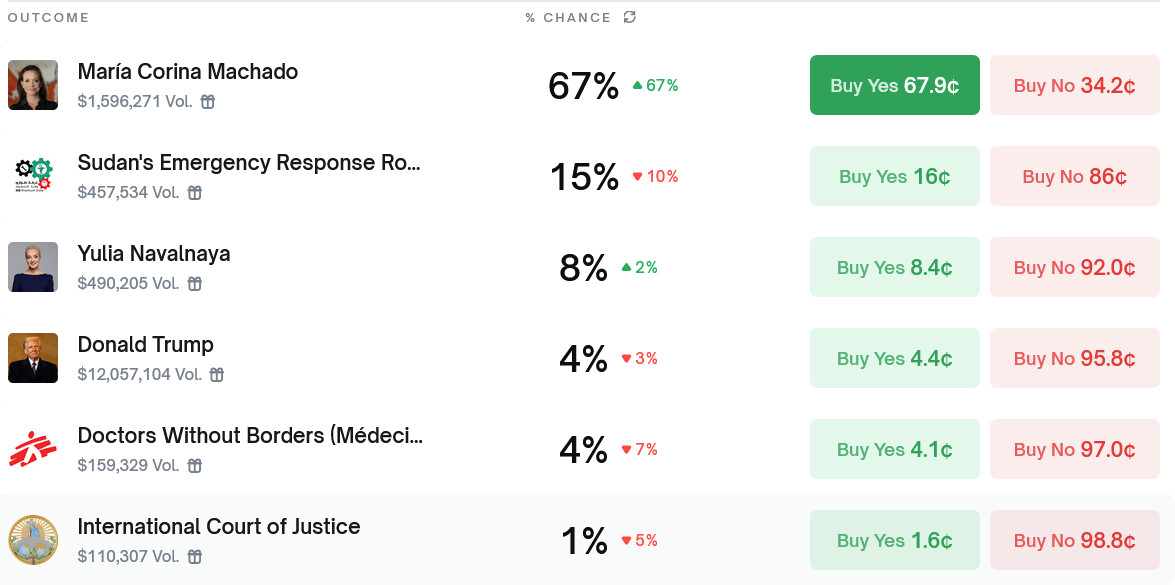Click the refresh icon beside % Chance
Image resolution: width=1175 pixels, height=585 pixels.
coord(629,17)
